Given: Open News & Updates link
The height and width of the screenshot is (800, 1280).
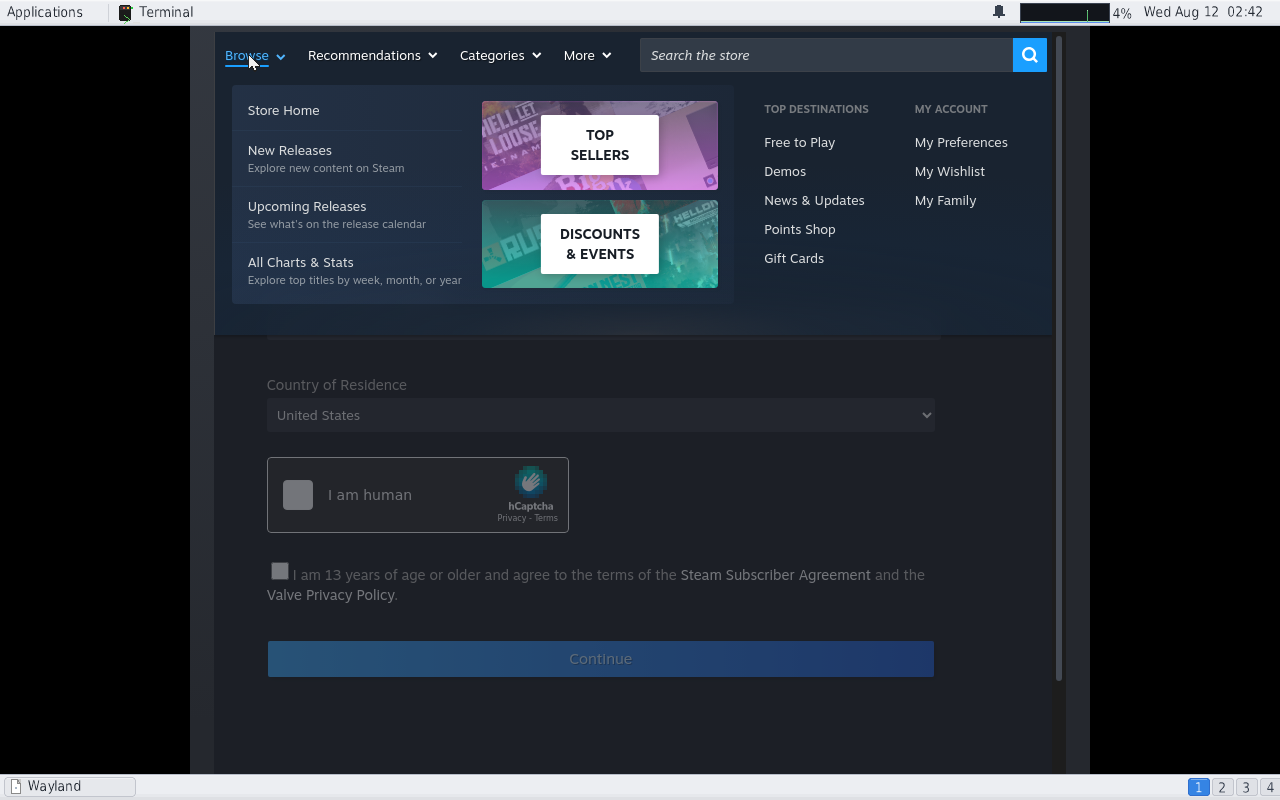Looking at the screenshot, I should pyautogui.click(x=814, y=200).
